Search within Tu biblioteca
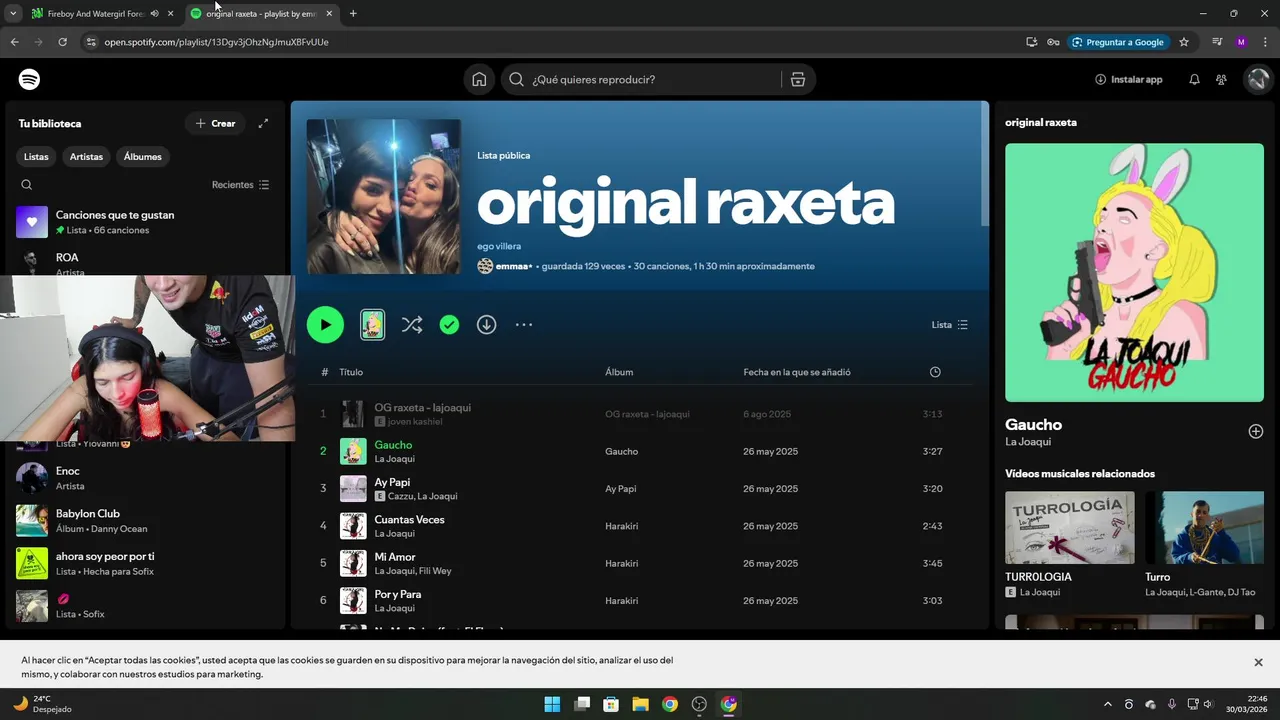The image size is (1280, 720). (x=27, y=185)
